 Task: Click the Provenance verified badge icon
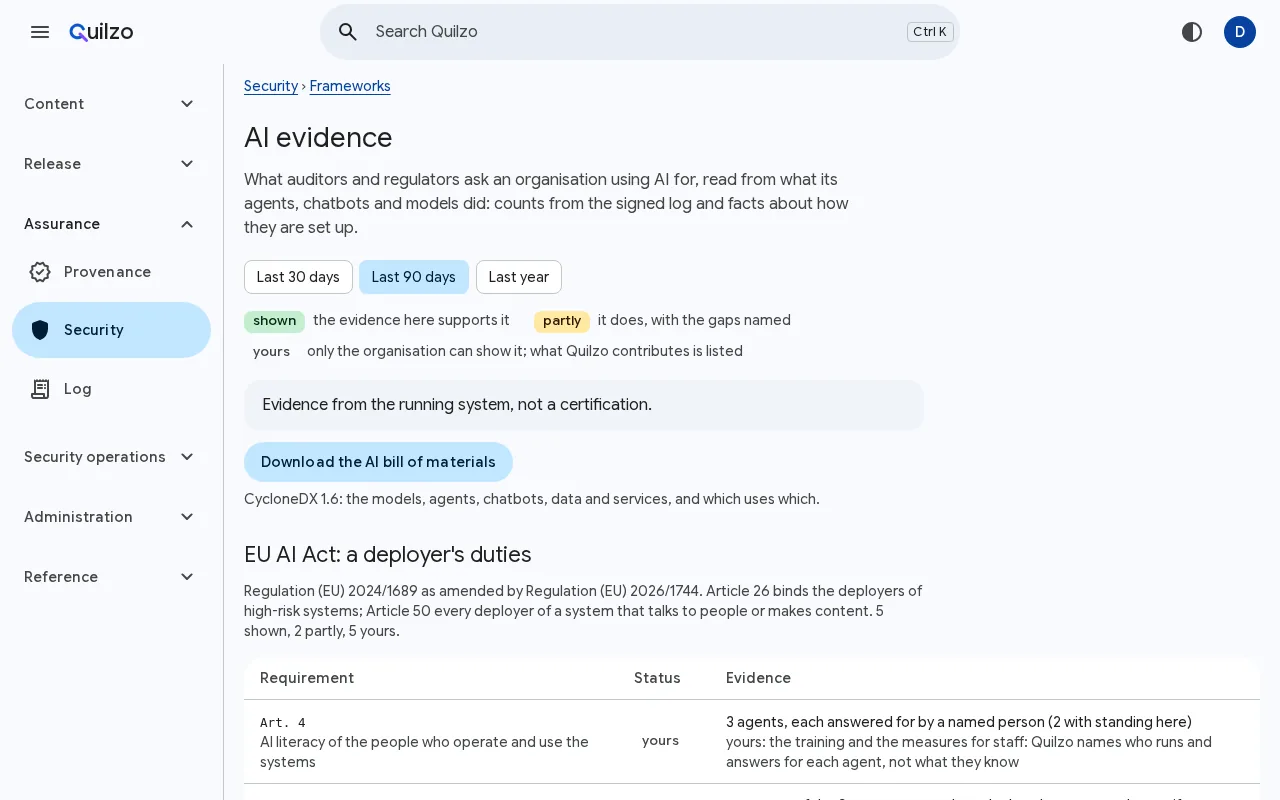40,272
